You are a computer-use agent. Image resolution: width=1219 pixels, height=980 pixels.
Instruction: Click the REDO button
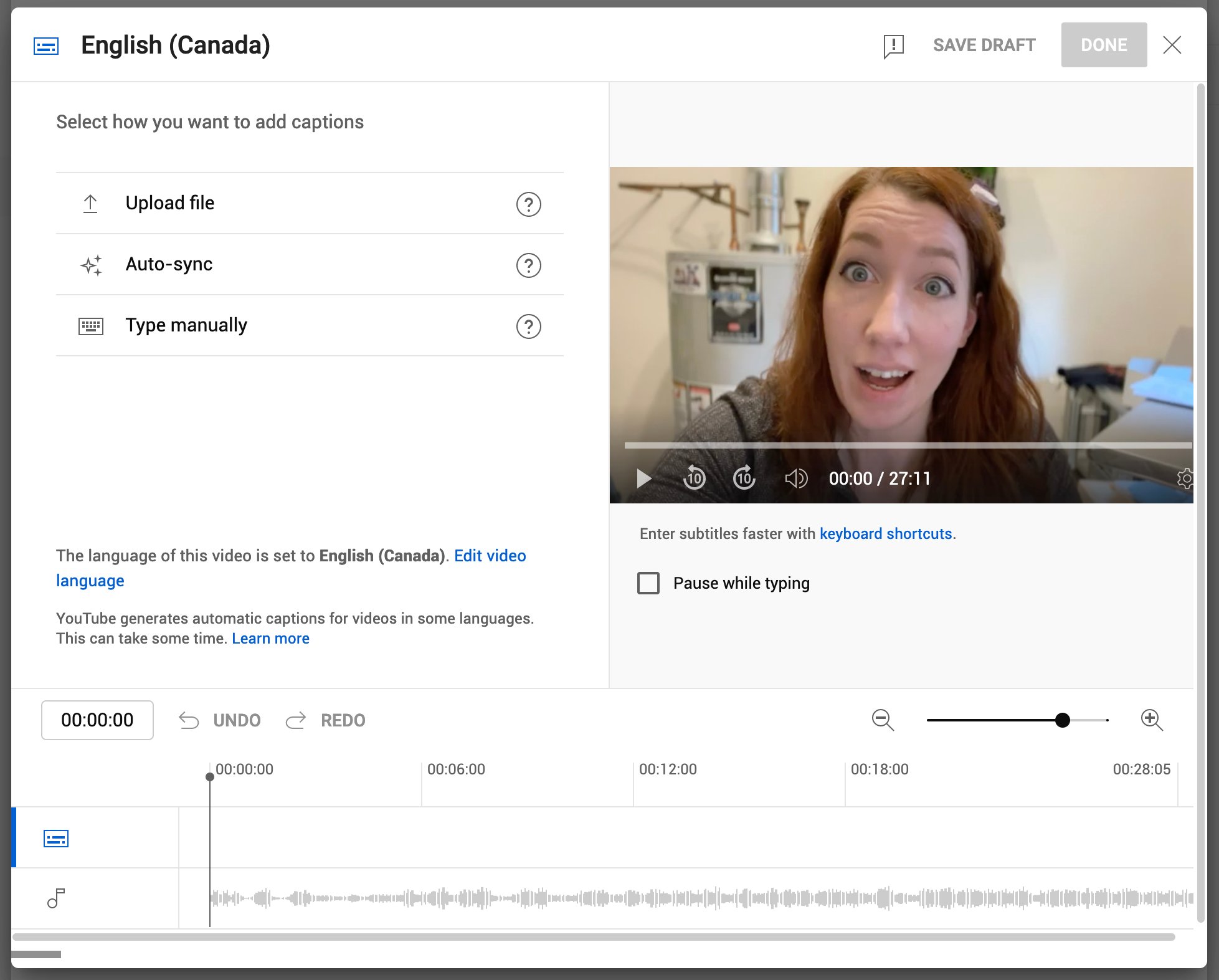point(326,720)
